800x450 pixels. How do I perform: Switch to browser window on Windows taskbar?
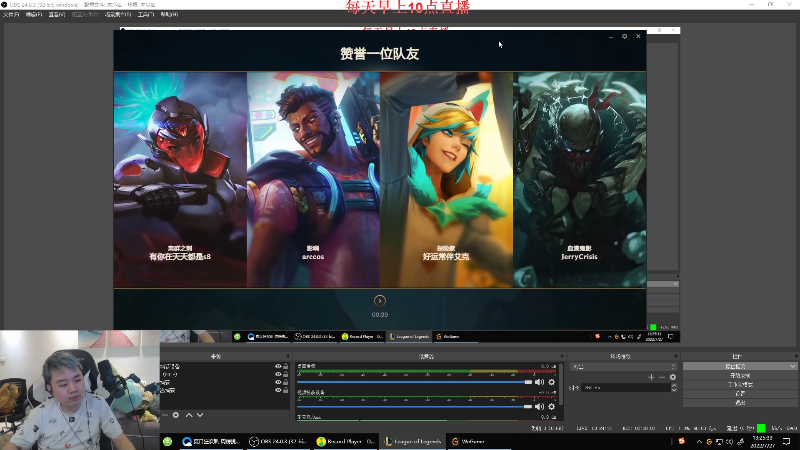pyautogui.click(x=211, y=441)
